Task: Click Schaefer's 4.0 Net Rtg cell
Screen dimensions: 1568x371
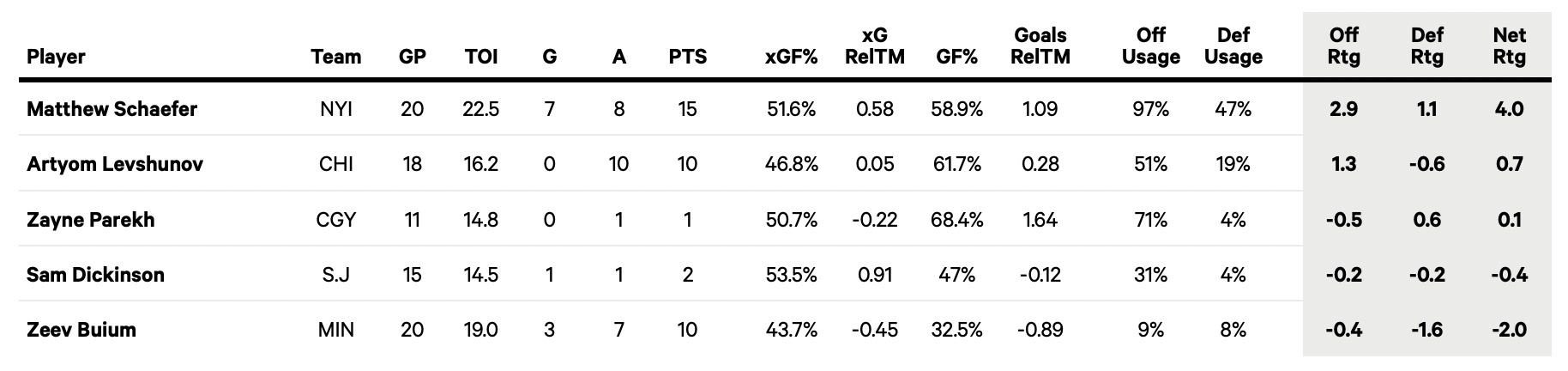Action: [1509, 109]
